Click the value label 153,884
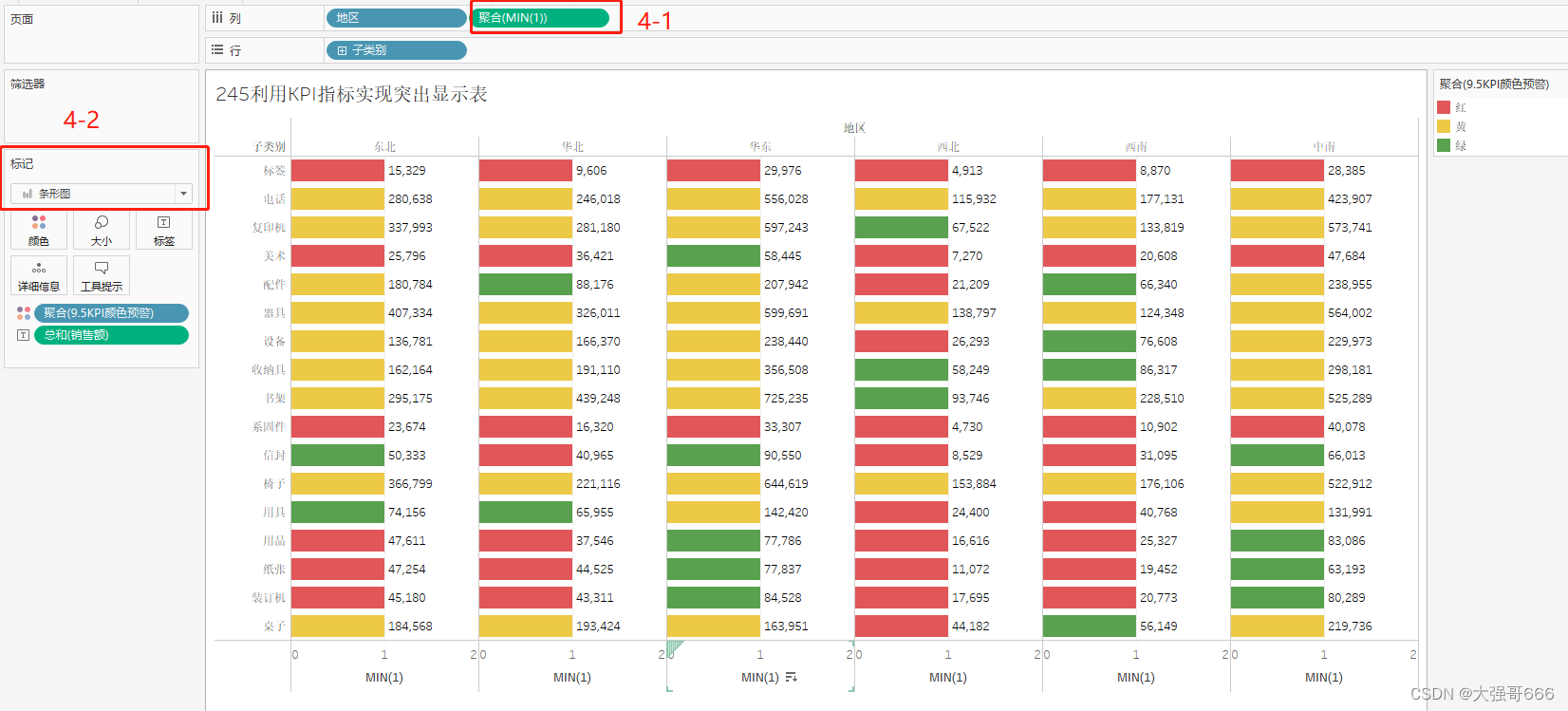The image size is (1568, 711). (974, 483)
